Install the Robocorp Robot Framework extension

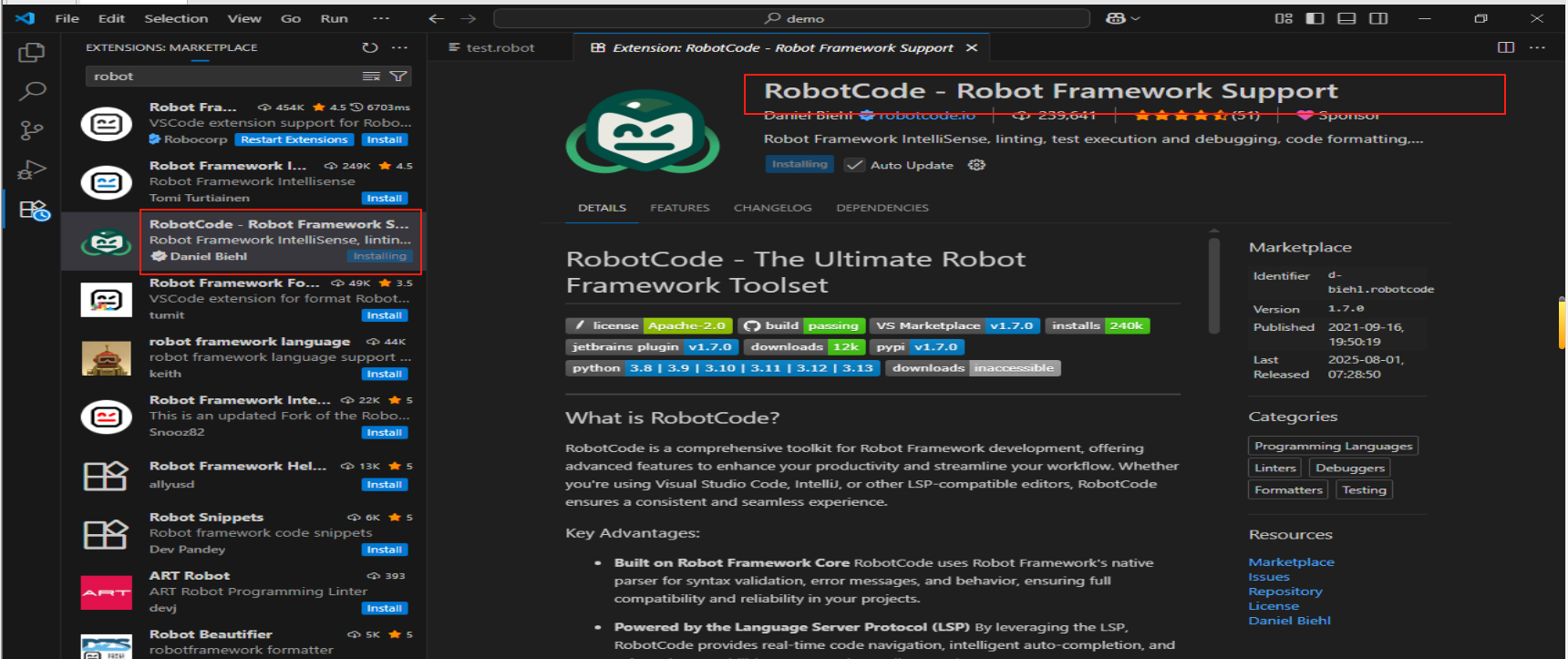tap(384, 139)
